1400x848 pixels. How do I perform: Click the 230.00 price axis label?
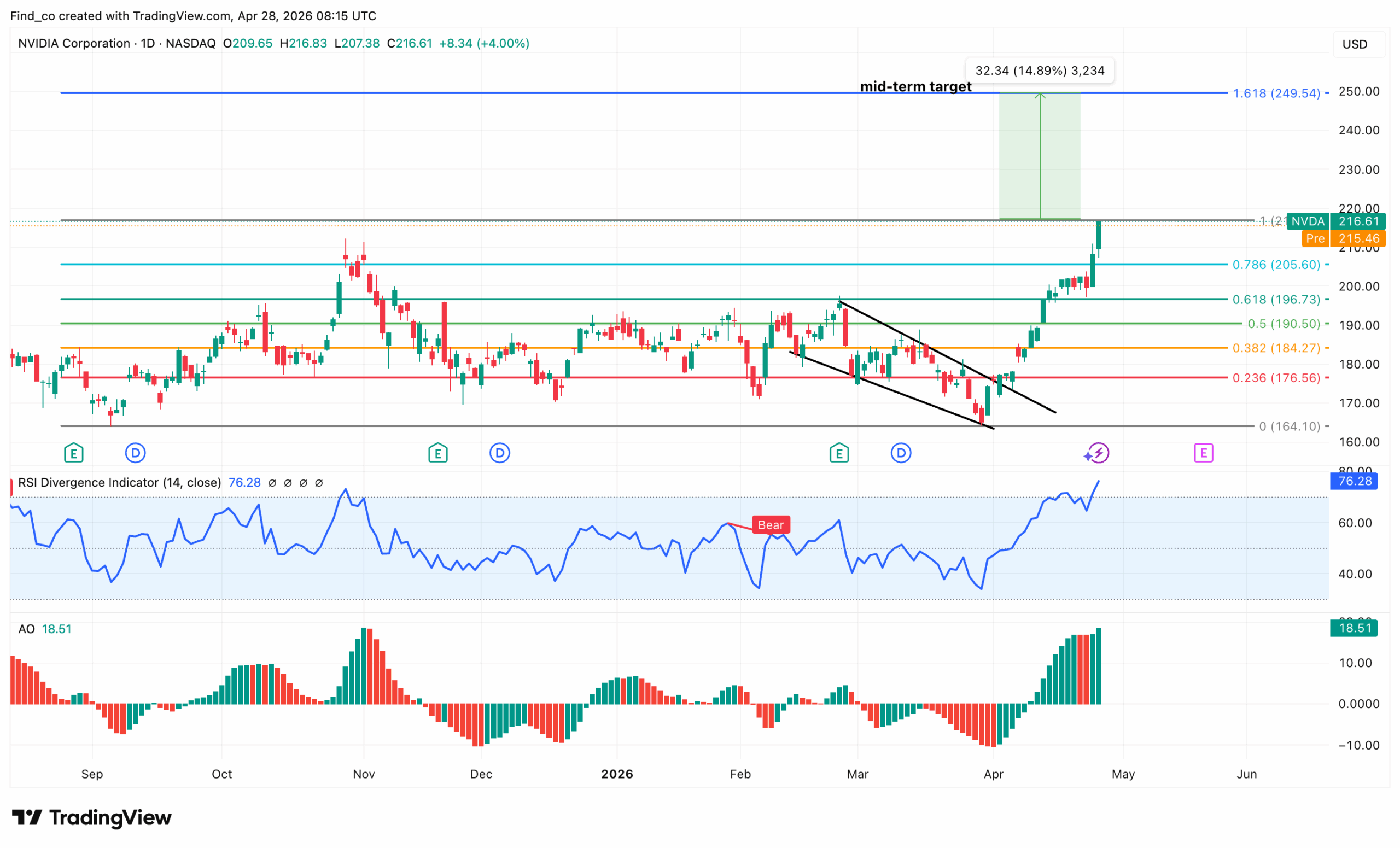1358,169
